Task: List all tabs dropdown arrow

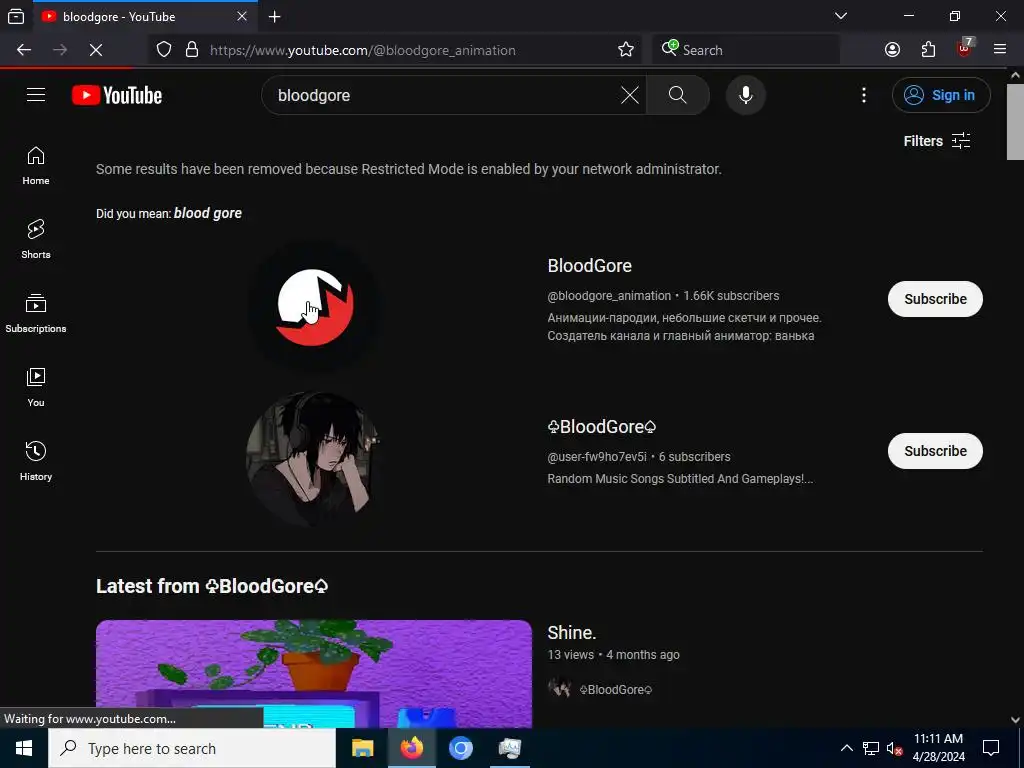Action: (841, 16)
